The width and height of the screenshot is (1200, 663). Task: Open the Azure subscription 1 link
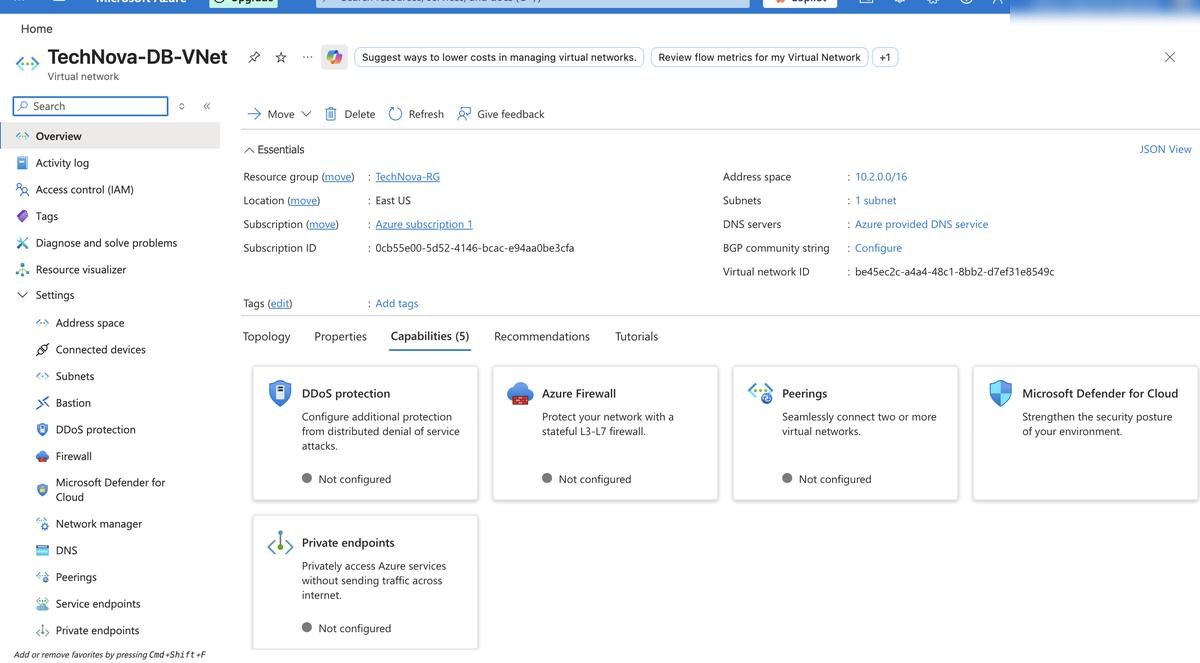(x=424, y=224)
